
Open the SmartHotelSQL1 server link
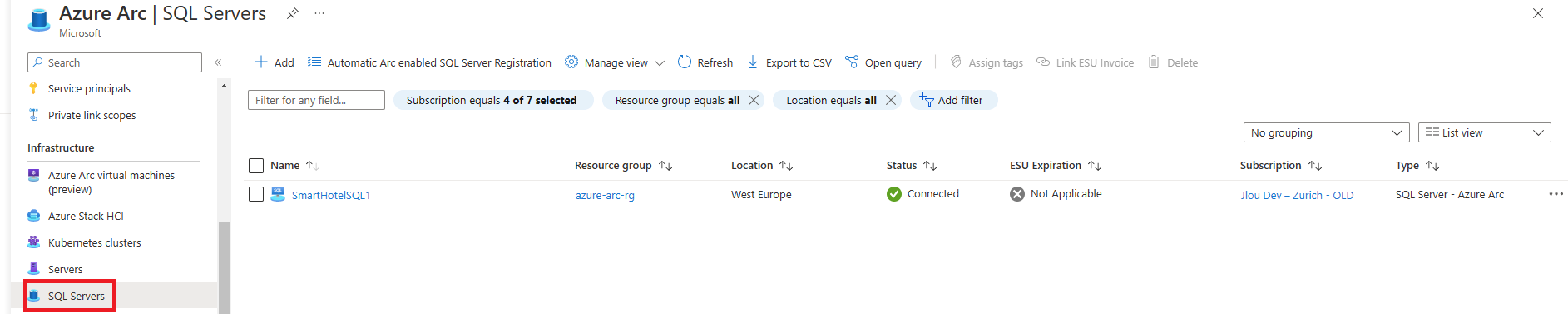tap(331, 195)
